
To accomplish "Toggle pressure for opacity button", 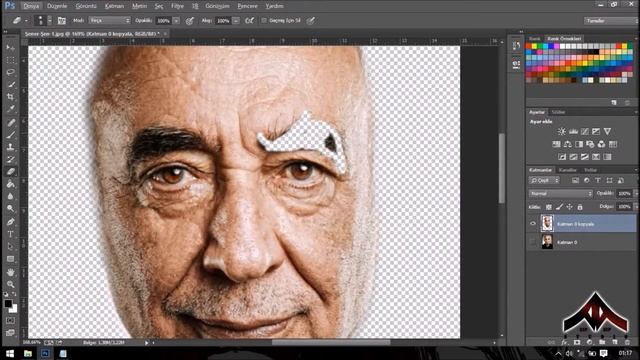I will (x=190, y=20).
